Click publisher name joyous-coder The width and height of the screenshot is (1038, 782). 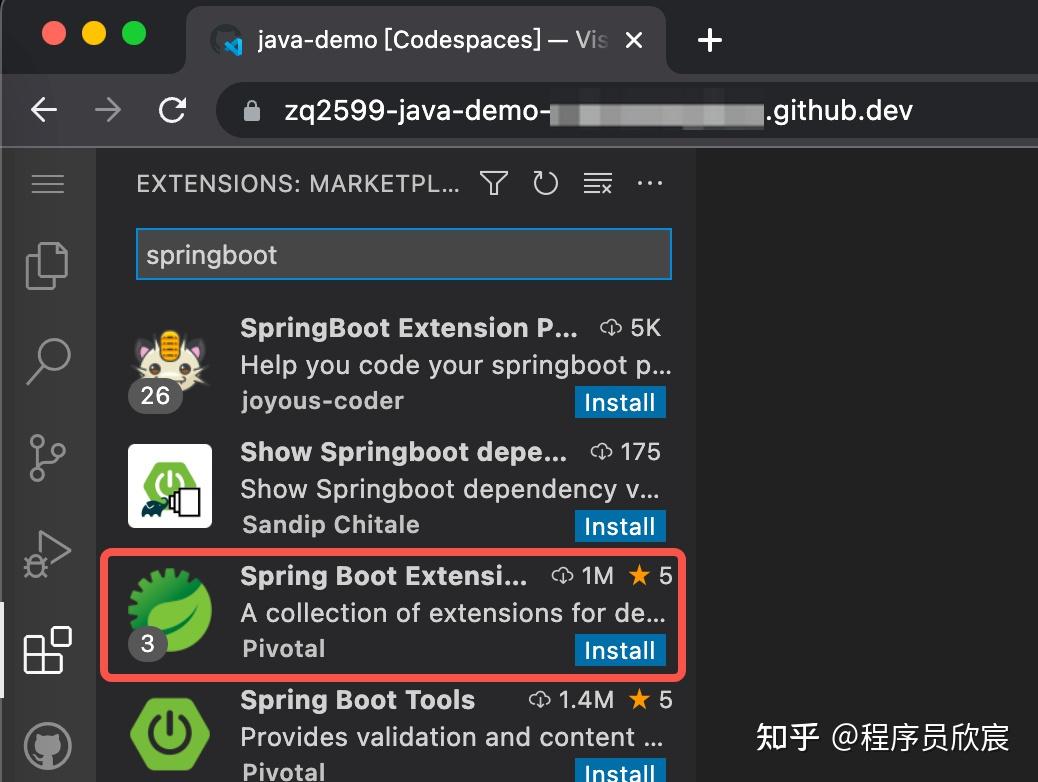322,401
